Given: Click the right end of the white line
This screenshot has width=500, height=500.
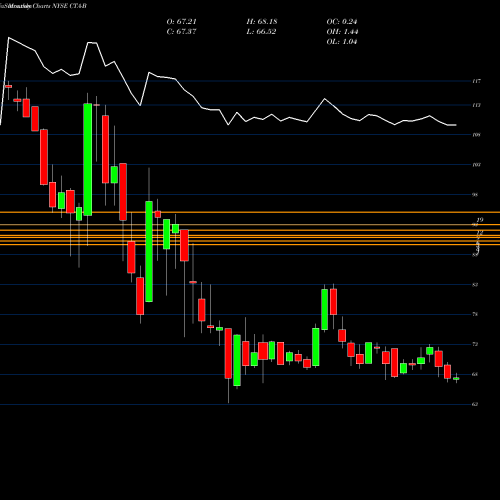Looking at the screenshot, I should click(456, 125).
